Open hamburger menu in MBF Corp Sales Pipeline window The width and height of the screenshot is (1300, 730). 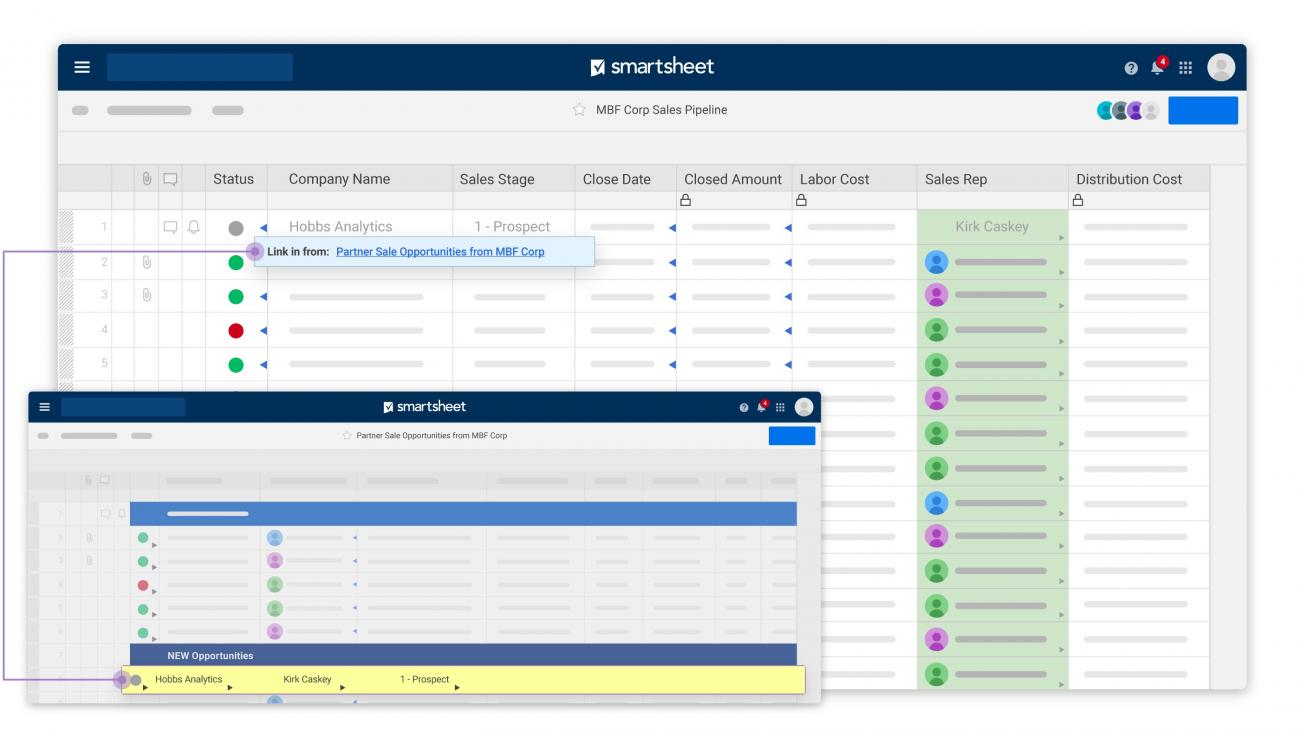82,67
